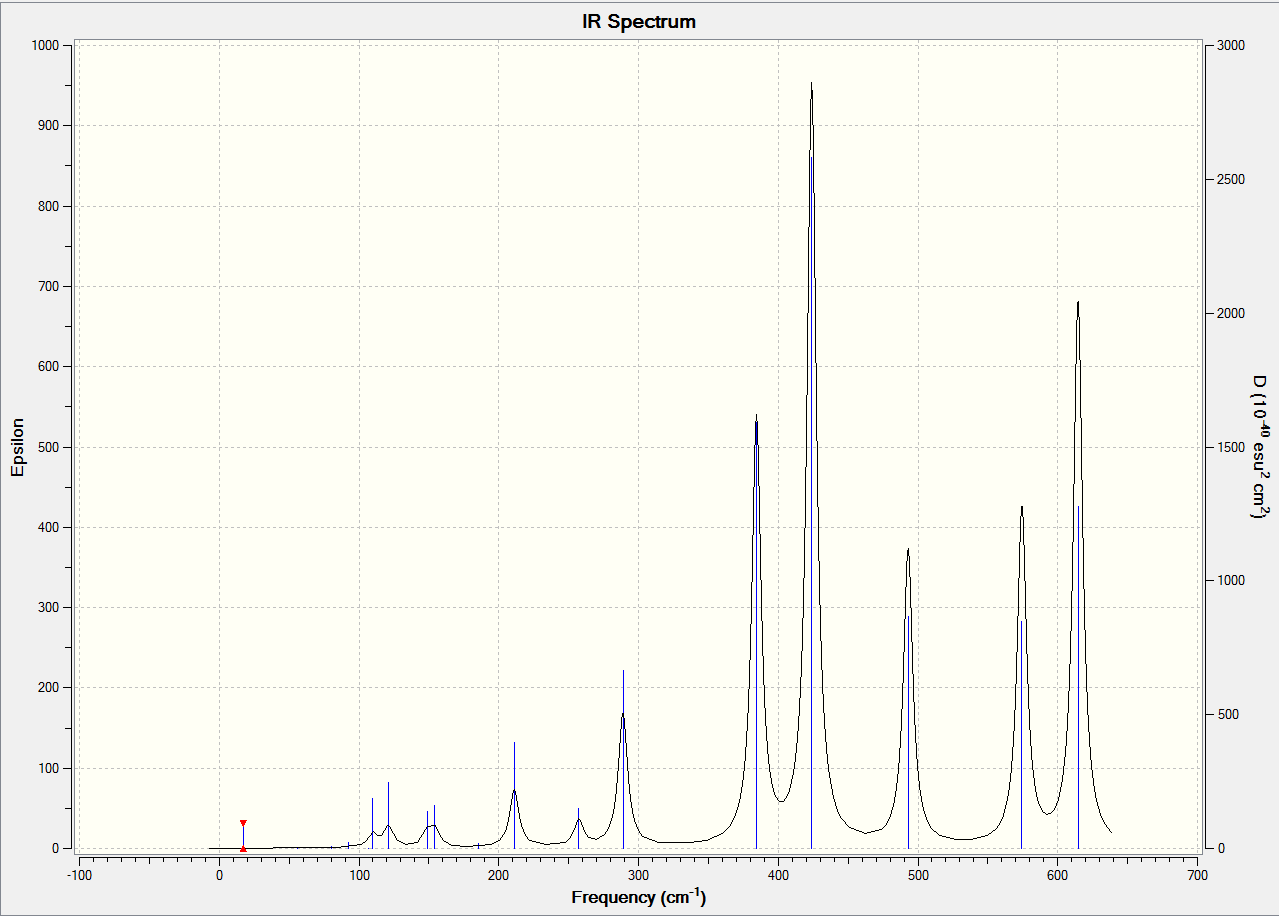1279x916 pixels.
Task: Select the 3000 tick label on right axis
Action: [1232, 45]
